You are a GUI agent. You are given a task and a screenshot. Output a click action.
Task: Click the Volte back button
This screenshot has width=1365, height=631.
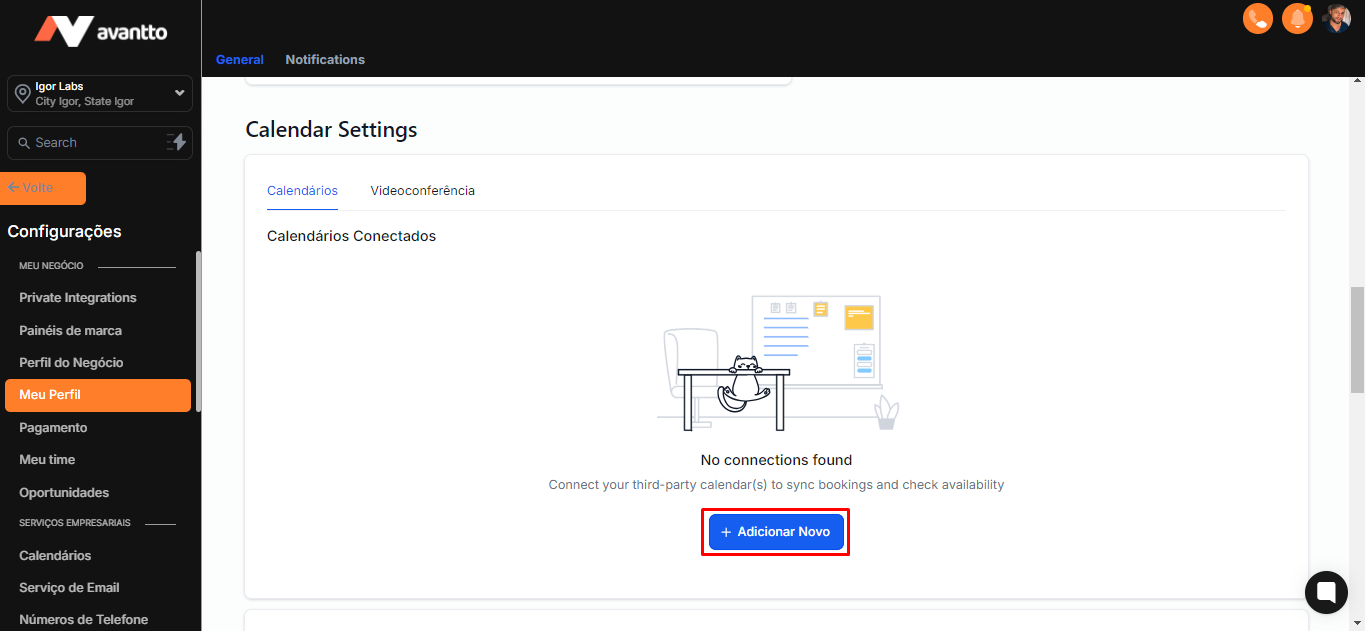pos(45,188)
